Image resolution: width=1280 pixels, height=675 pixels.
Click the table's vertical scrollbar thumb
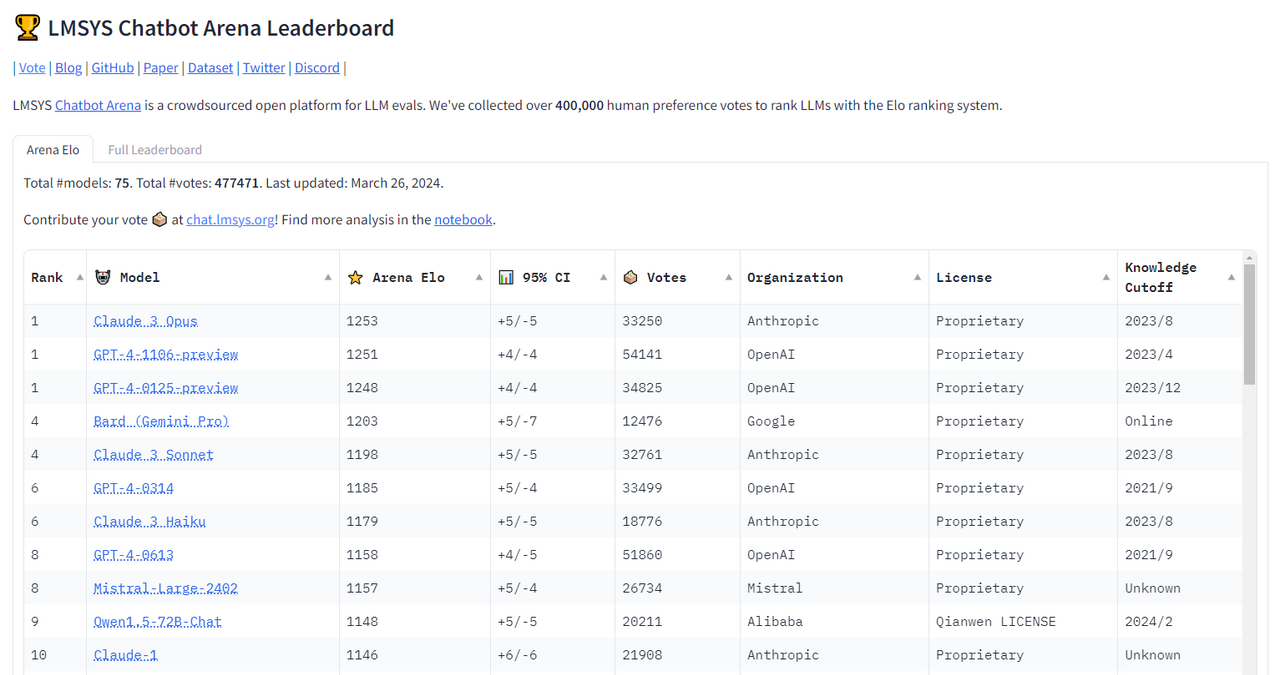point(1249,325)
